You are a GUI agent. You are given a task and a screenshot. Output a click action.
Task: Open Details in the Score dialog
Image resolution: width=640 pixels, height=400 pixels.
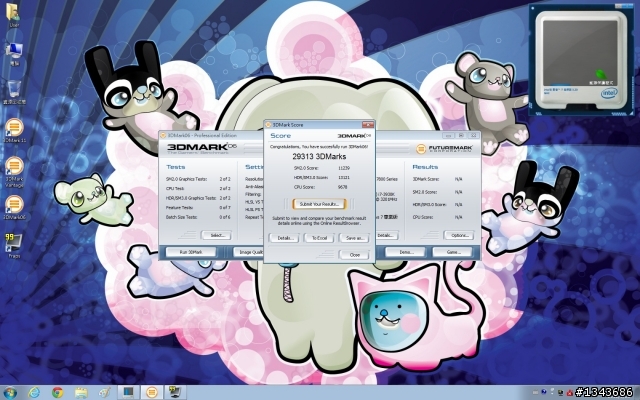point(284,238)
